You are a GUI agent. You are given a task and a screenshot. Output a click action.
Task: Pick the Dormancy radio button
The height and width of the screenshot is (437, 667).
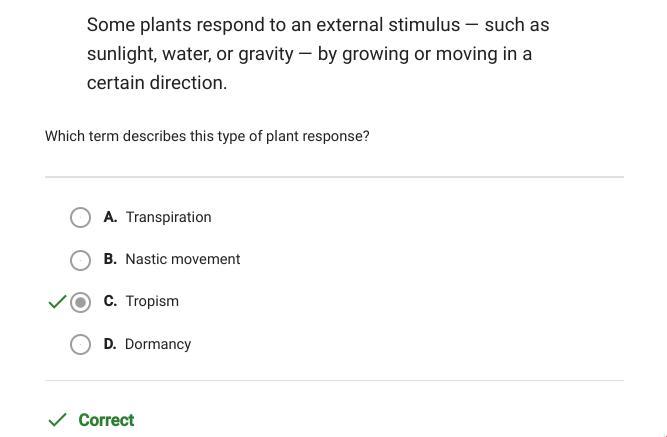[81, 345]
